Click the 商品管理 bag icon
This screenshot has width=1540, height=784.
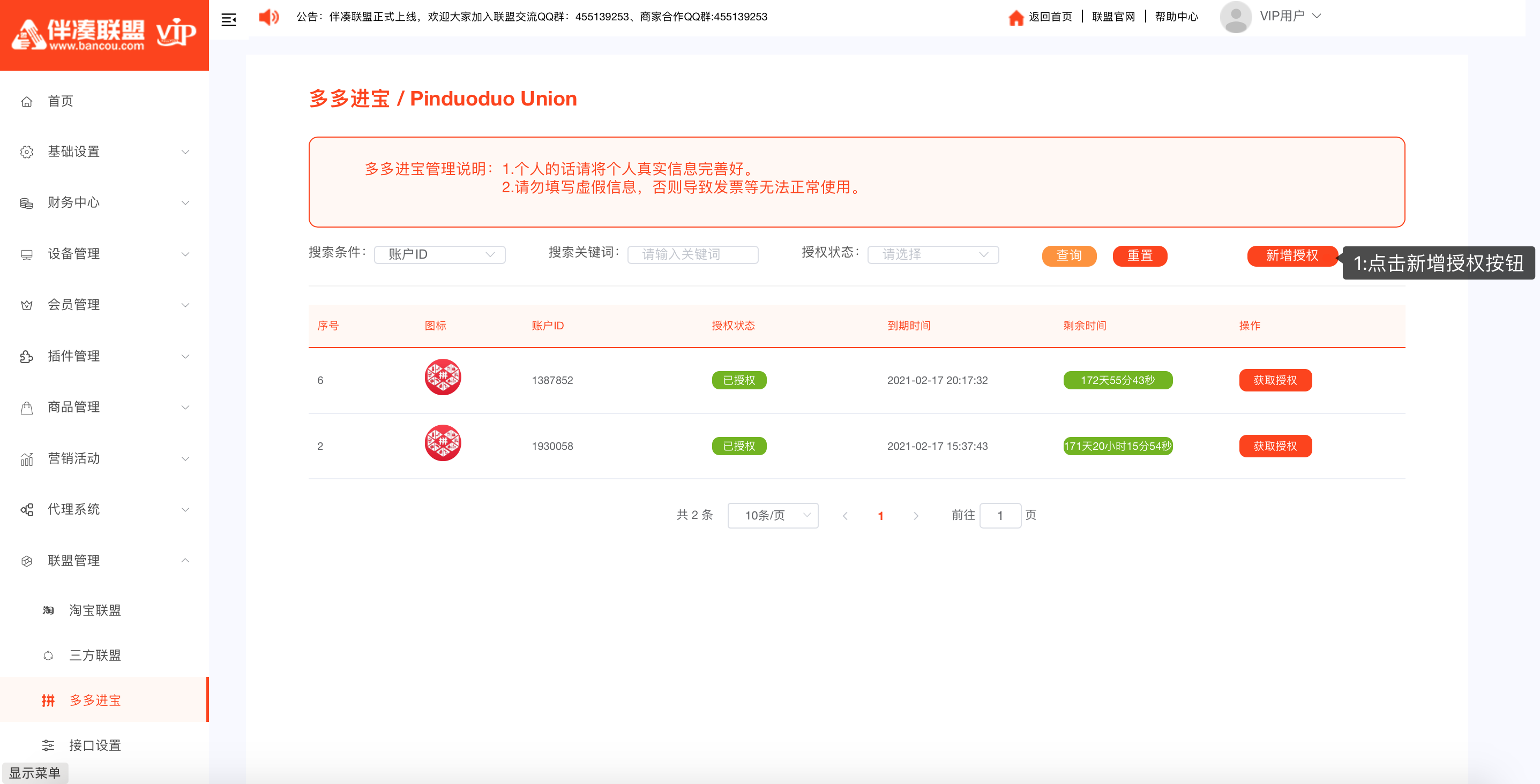[x=26, y=408]
